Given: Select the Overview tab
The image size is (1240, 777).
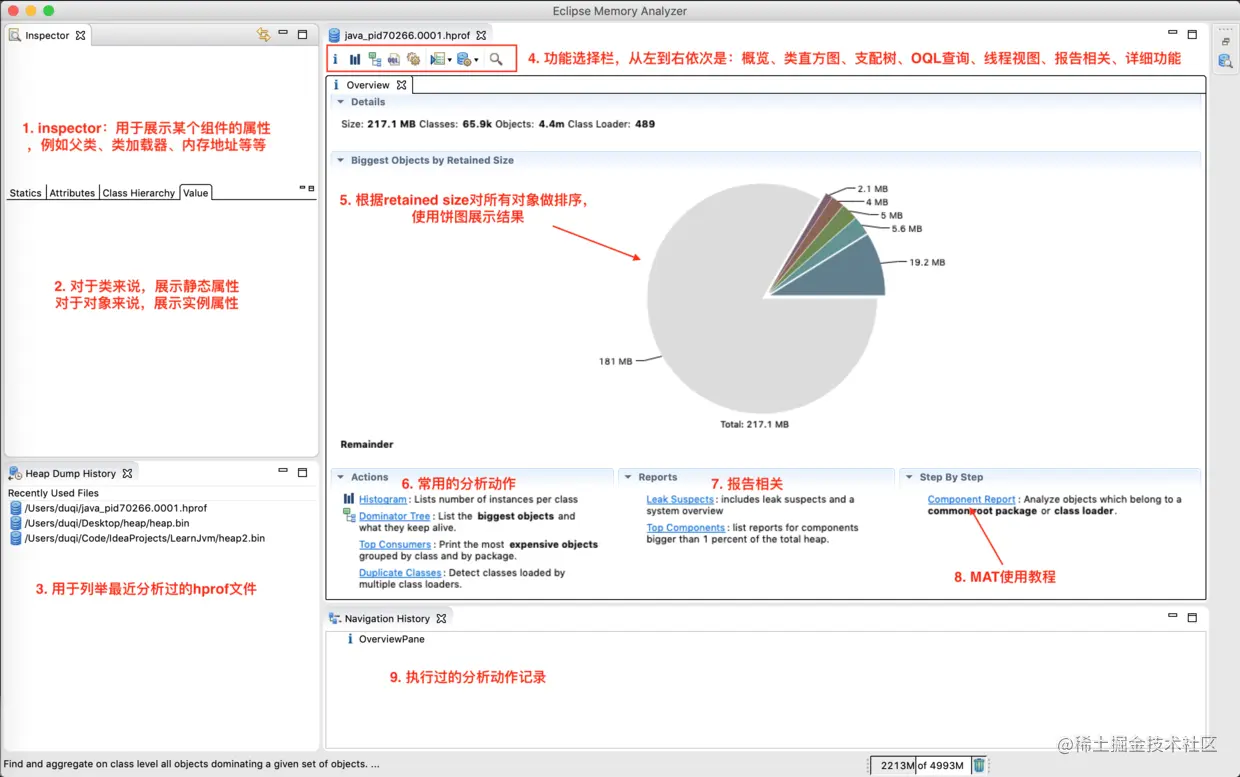Looking at the screenshot, I should pos(368,85).
